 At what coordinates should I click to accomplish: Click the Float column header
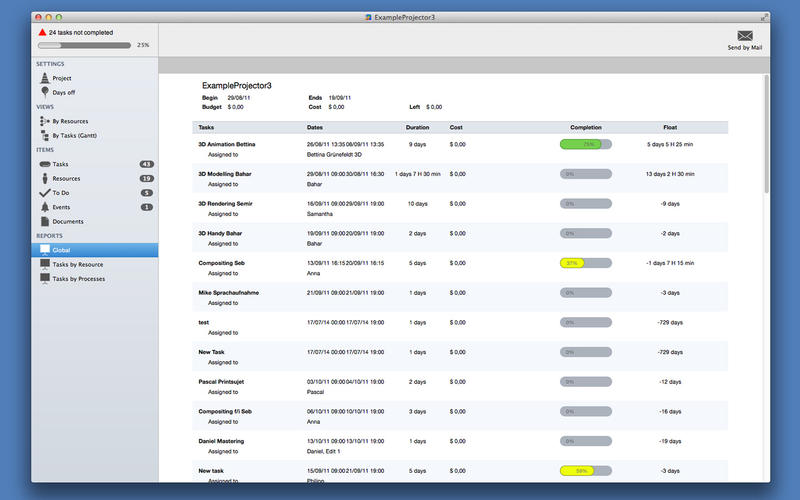(670, 127)
